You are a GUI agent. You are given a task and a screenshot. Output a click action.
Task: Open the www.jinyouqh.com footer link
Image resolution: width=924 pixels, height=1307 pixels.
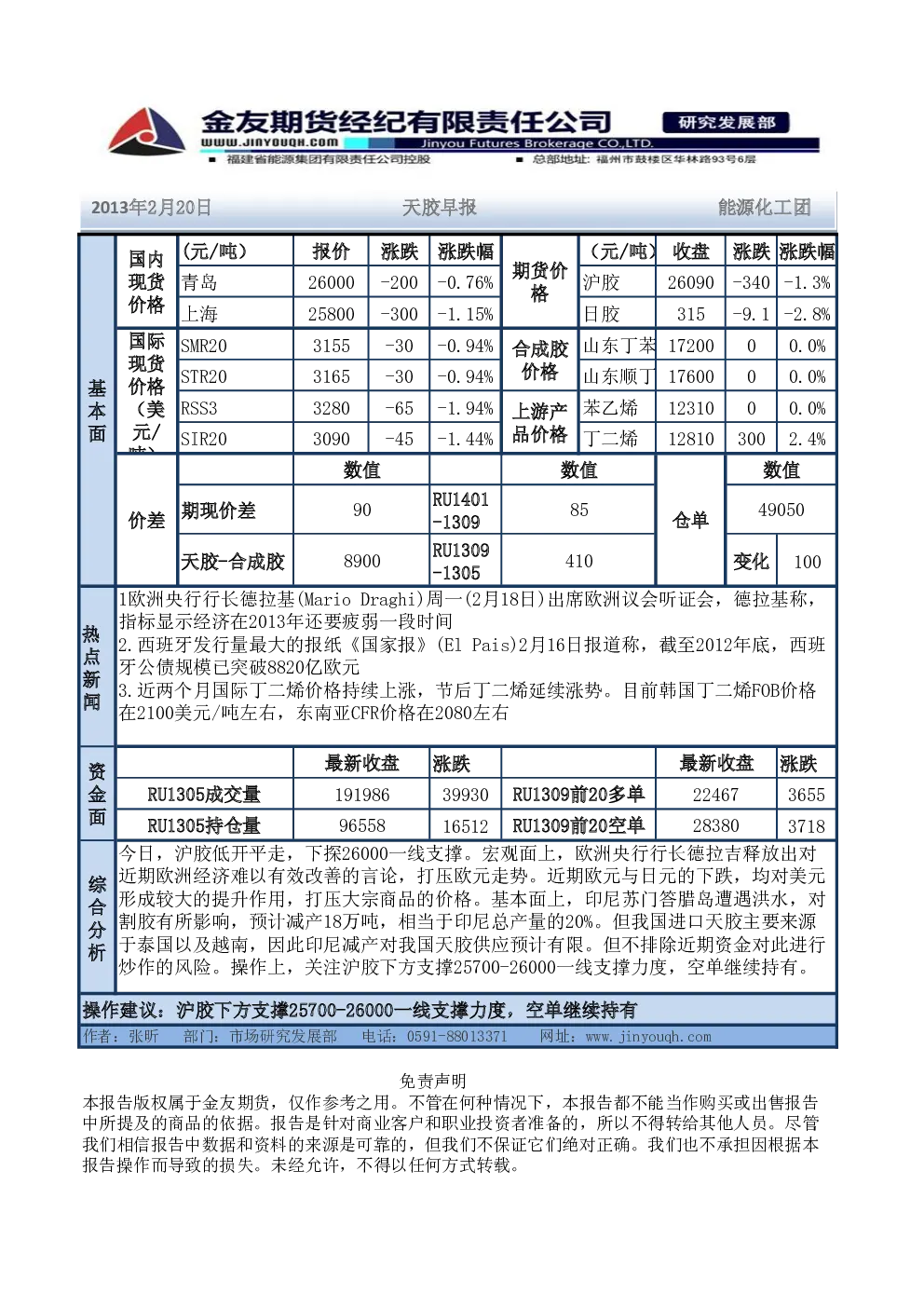click(647, 1037)
